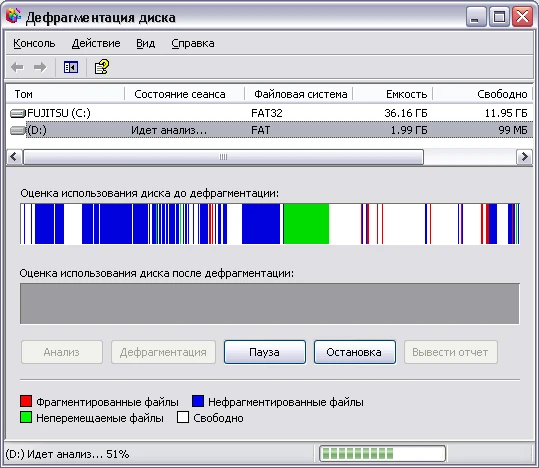Click the horizontal scrollbar left arrow
Image resolution: width=539 pixels, height=468 pixels.
click(x=14, y=157)
